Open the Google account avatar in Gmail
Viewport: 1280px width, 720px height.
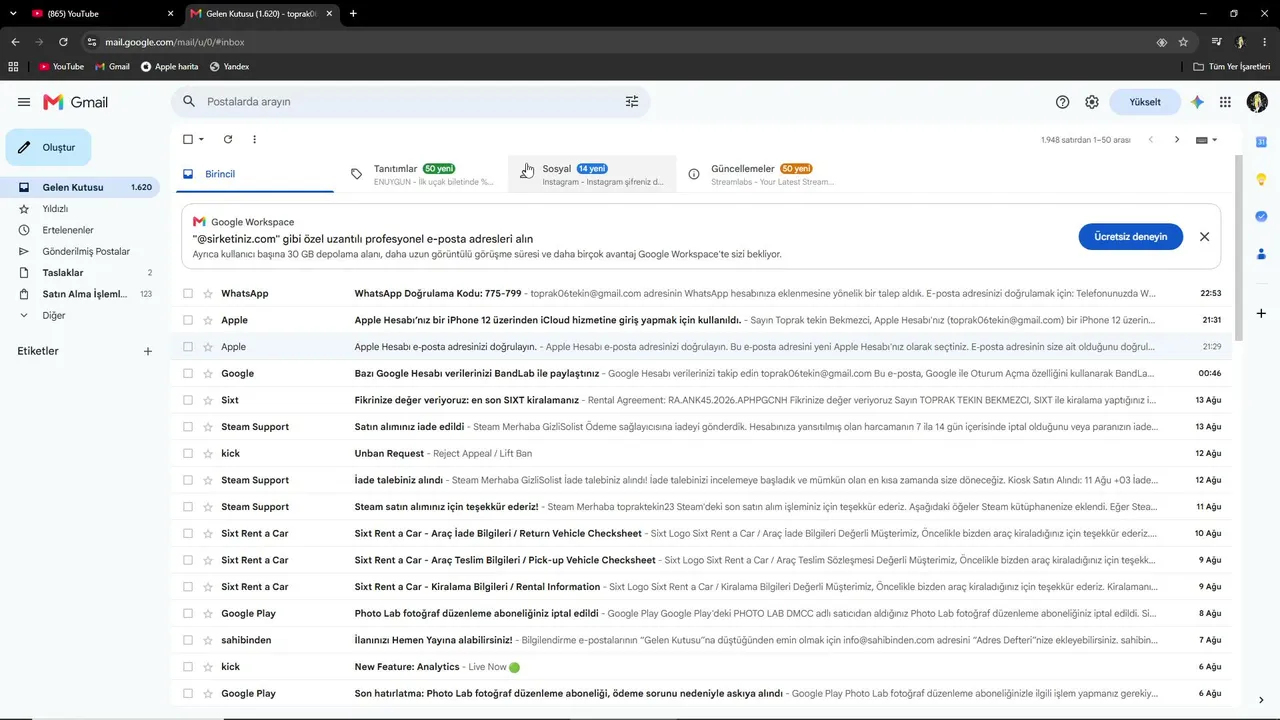[x=1257, y=102]
